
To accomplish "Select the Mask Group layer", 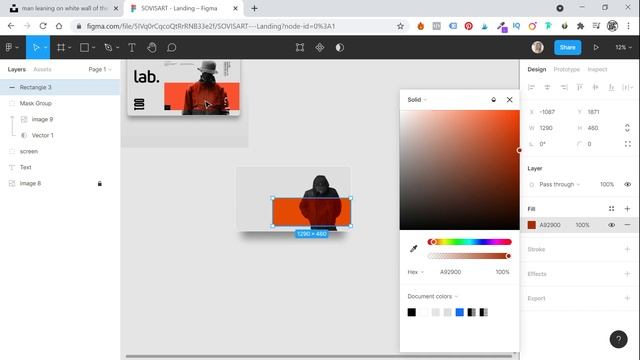I will [60, 103].
